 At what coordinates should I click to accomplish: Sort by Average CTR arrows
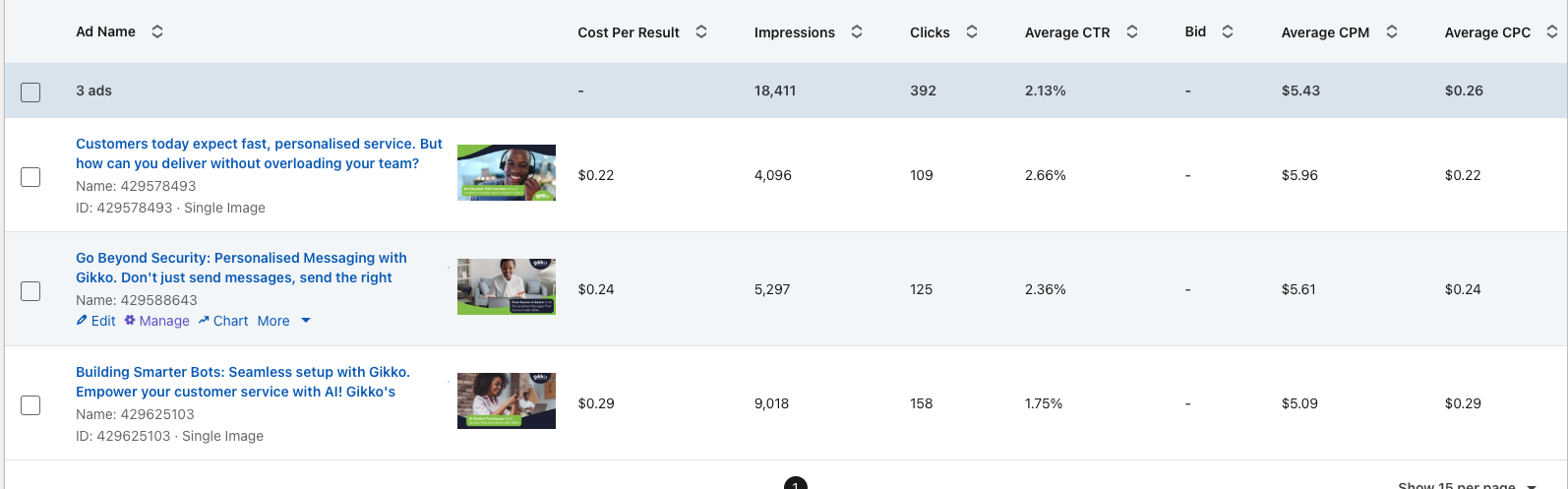click(1131, 31)
